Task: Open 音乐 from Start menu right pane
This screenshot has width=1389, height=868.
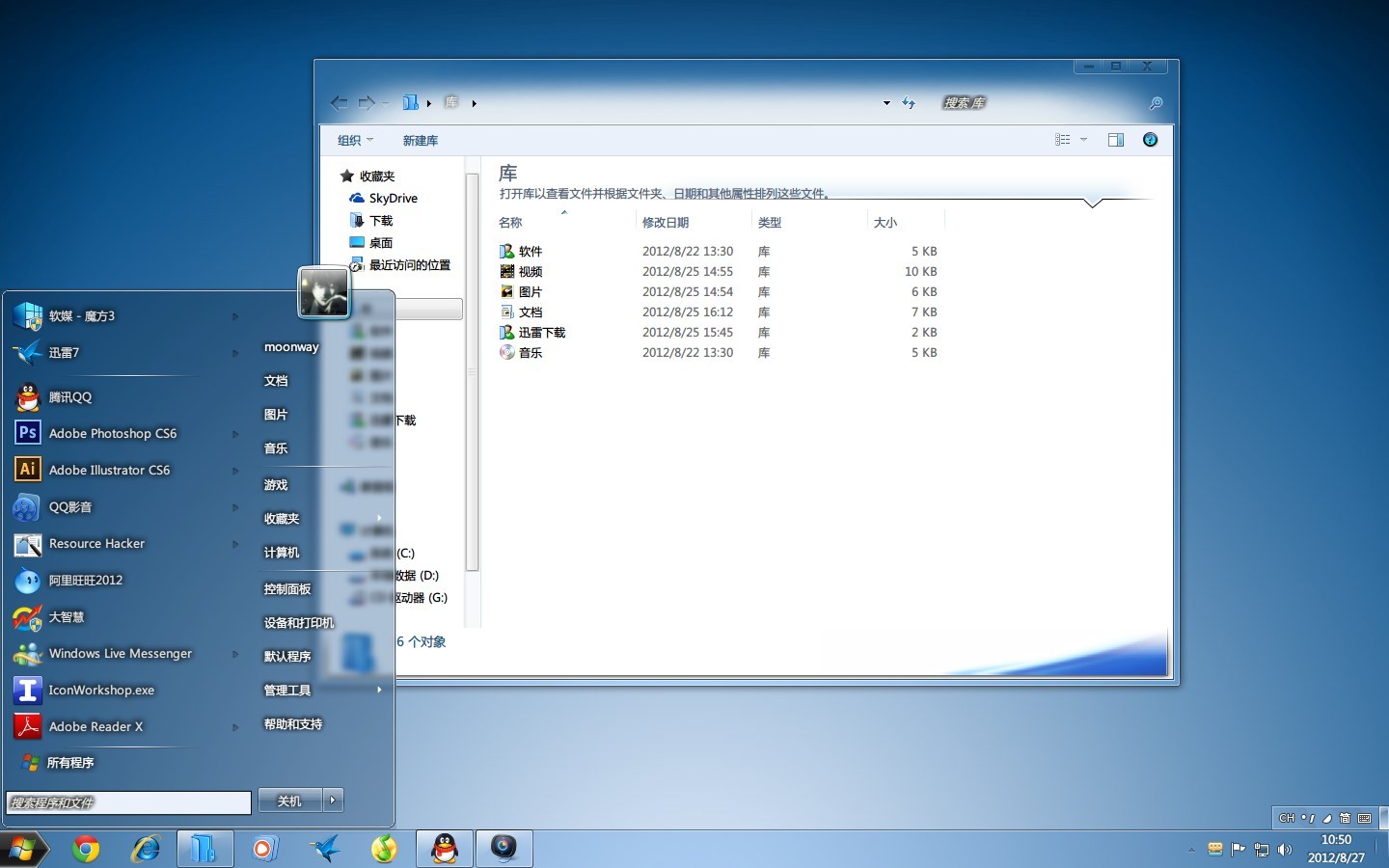Action: click(x=276, y=448)
